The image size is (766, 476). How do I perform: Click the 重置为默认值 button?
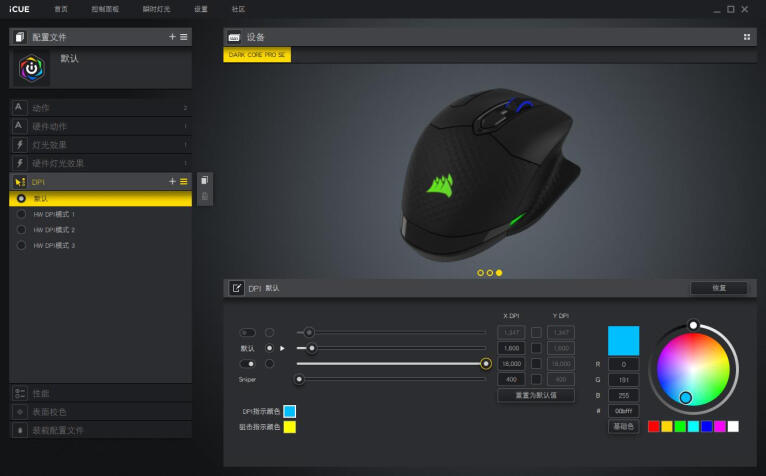coord(536,395)
